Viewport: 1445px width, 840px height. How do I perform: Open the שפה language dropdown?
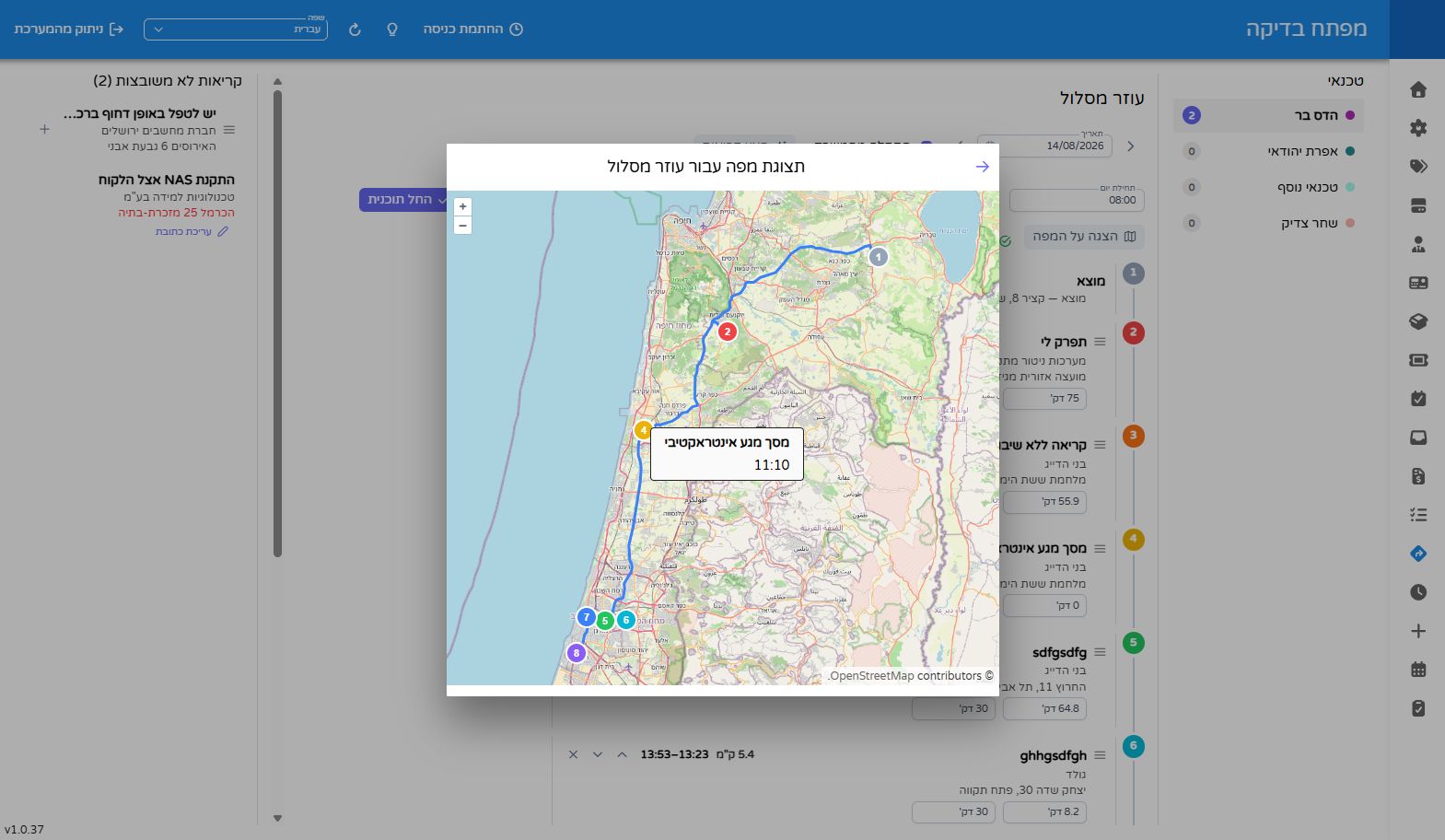coord(236,29)
